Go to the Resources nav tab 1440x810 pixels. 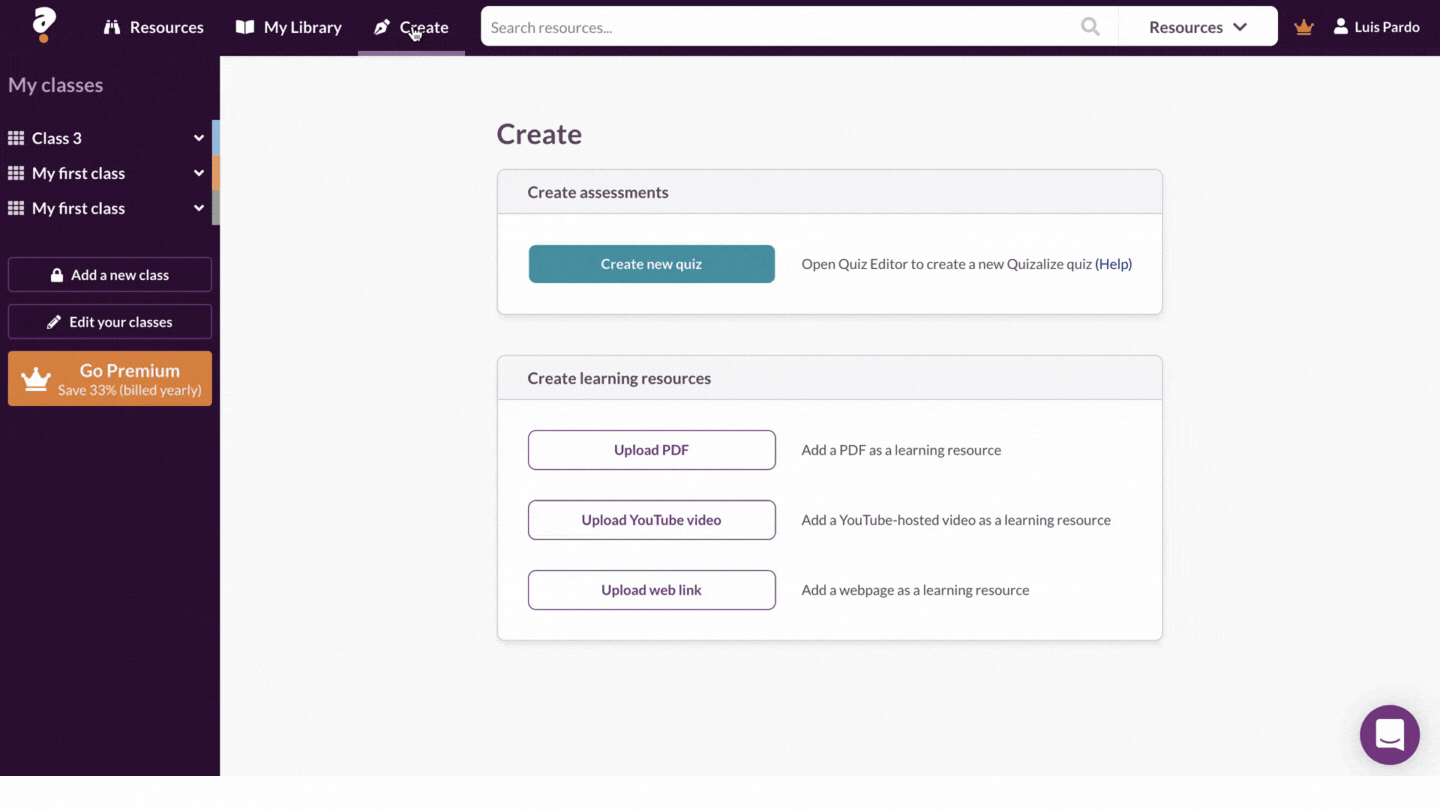point(154,27)
